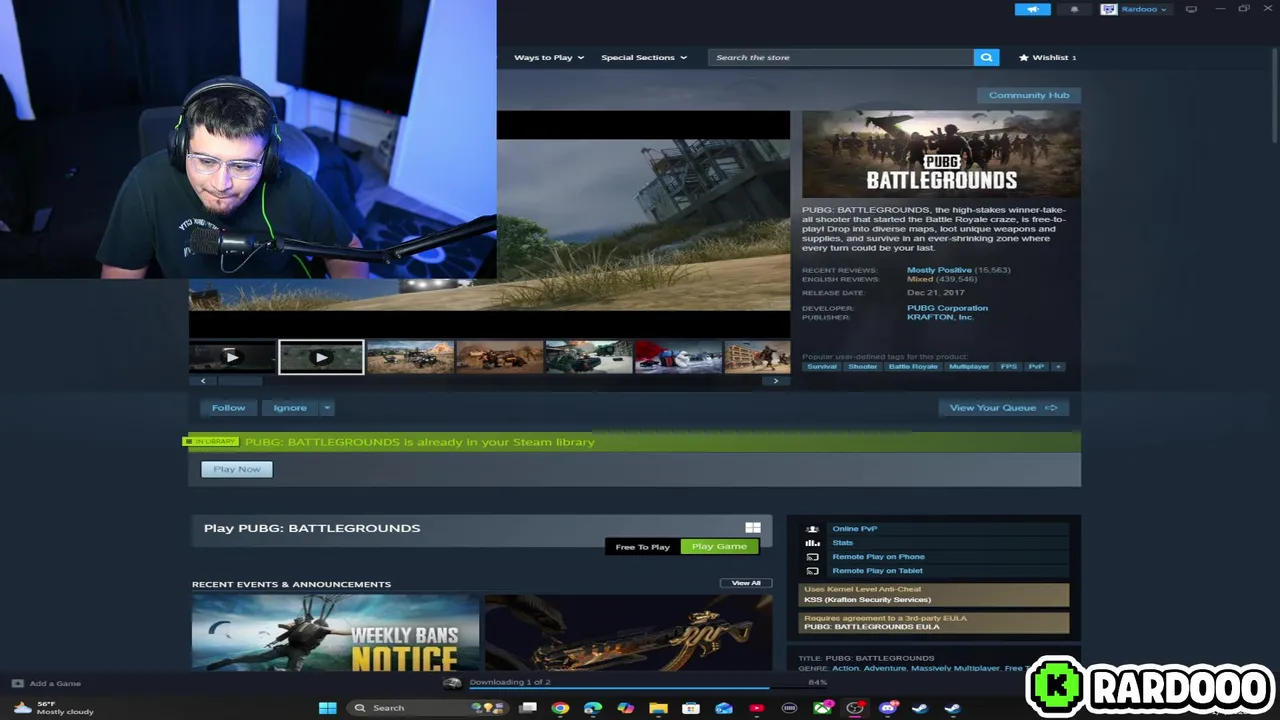The height and width of the screenshot is (720, 1280).
Task: Click the Windows platform icon
Action: (x=753, y=528)
